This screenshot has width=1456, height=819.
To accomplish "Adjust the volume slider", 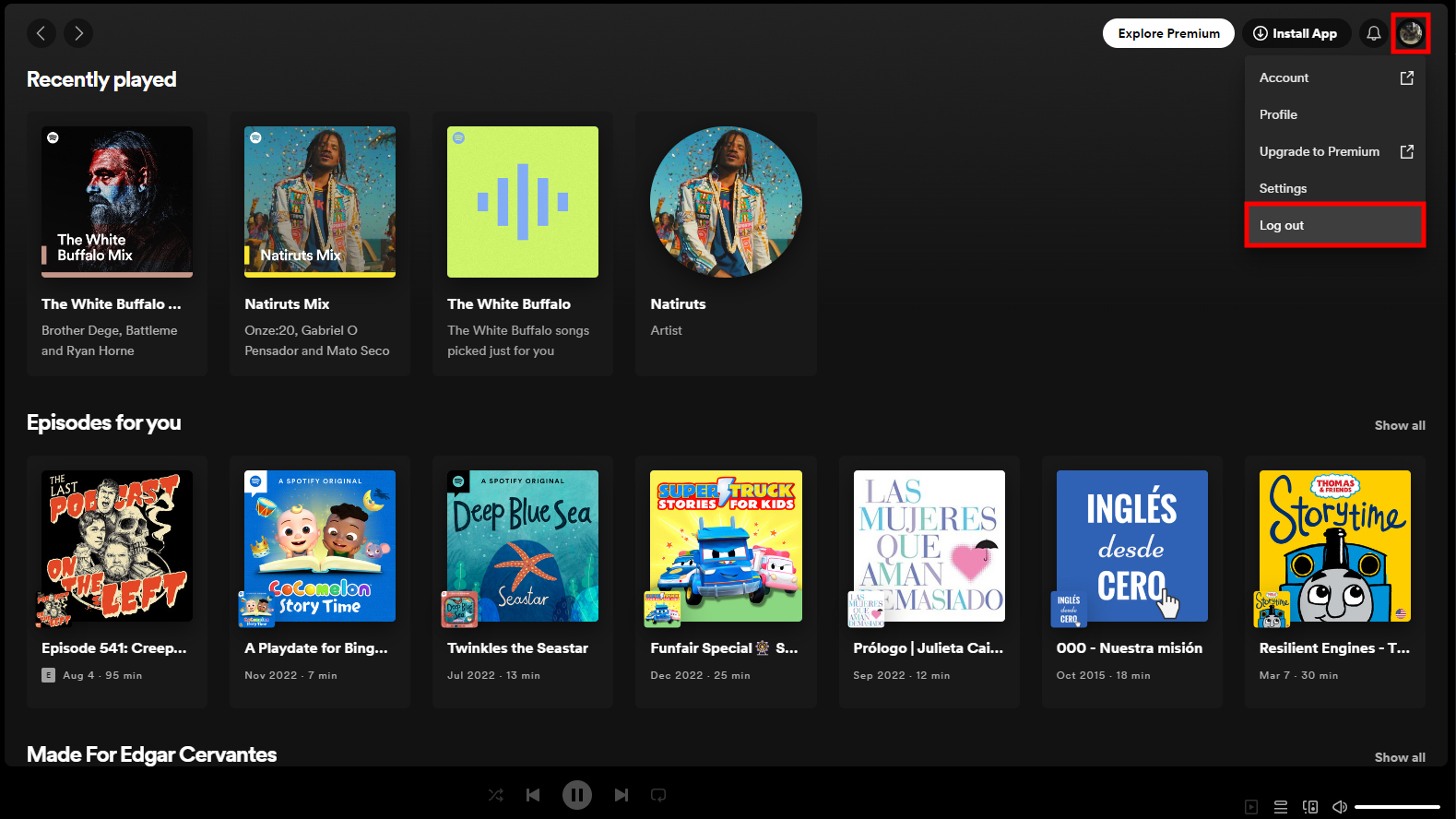I will 1397,807.
